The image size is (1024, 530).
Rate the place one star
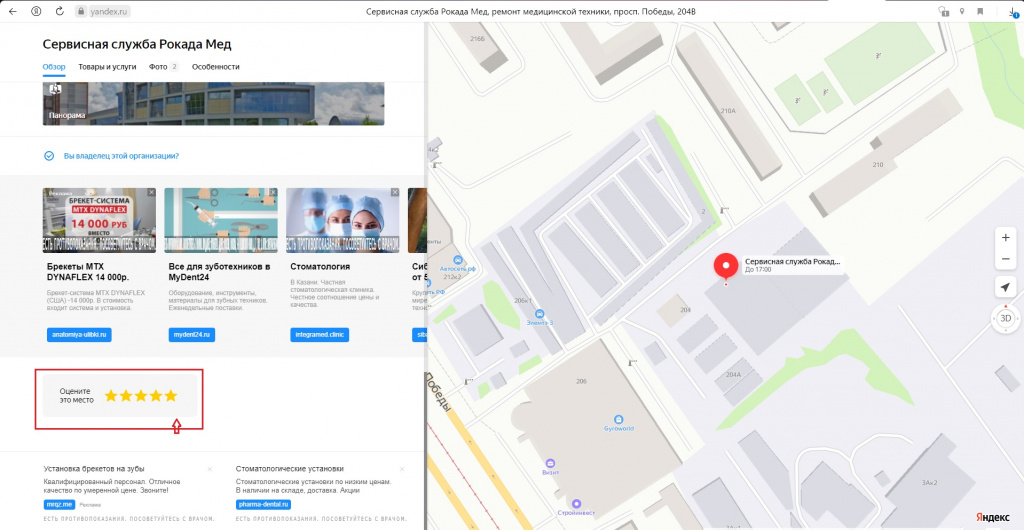(x=111, y=396)
